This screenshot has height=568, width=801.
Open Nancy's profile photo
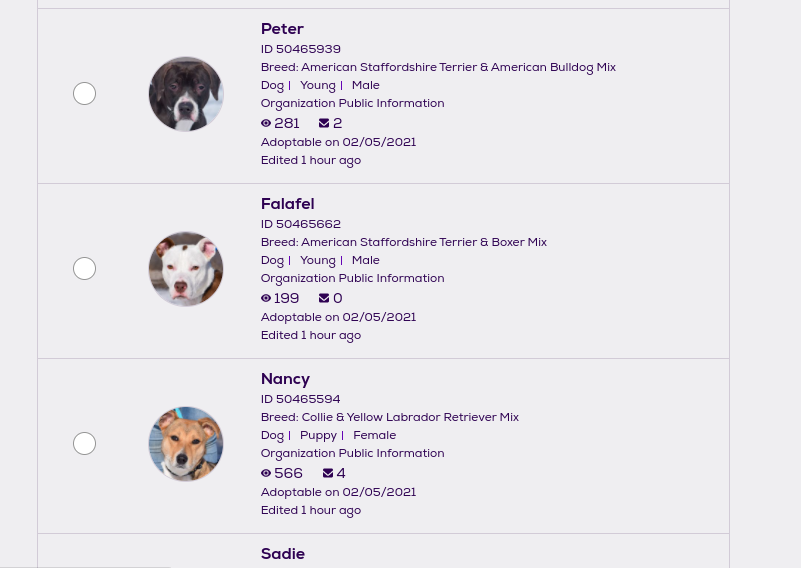186,444
